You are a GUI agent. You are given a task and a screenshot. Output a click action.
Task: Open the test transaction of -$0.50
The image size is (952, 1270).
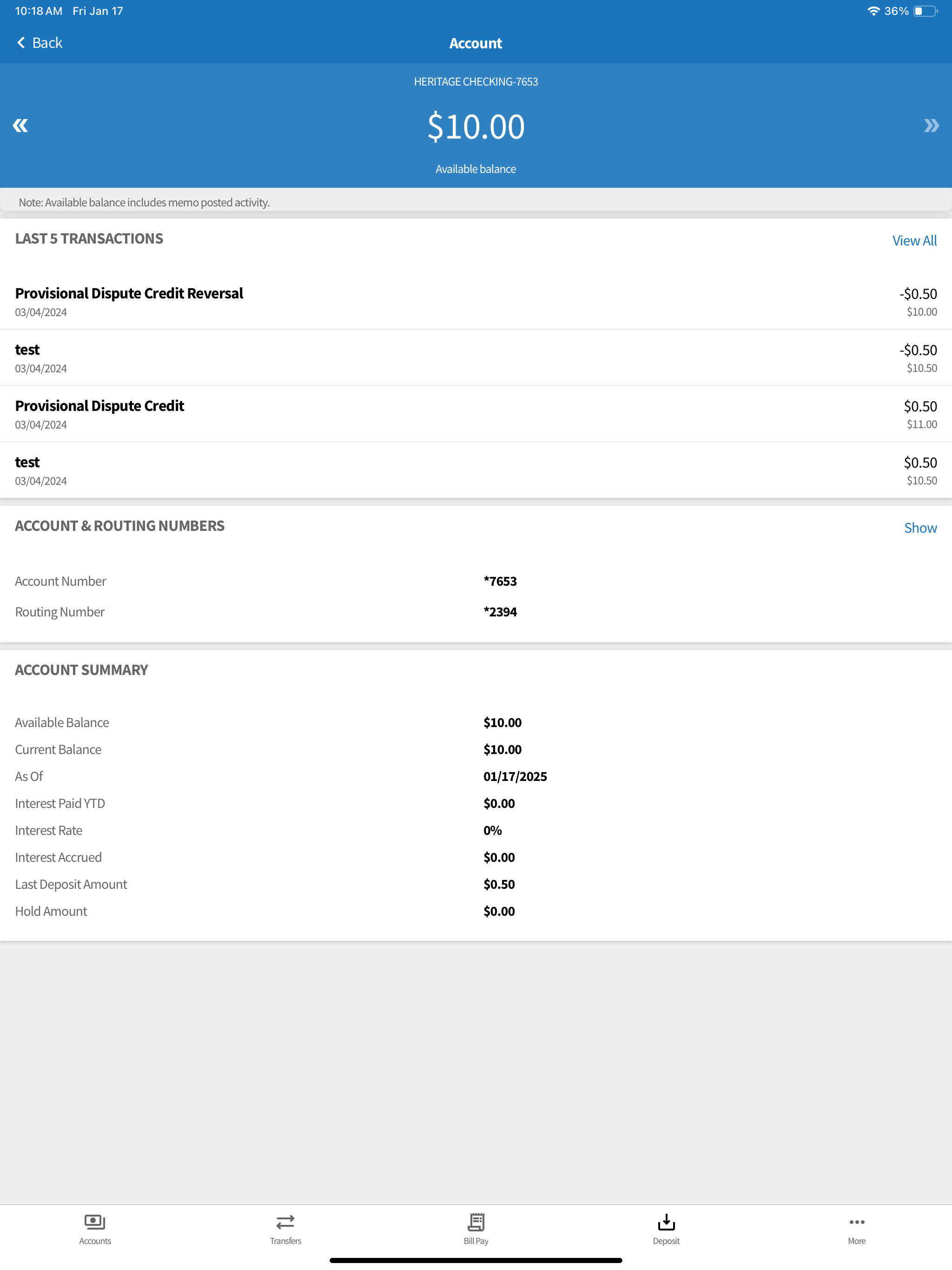[476, 357]
